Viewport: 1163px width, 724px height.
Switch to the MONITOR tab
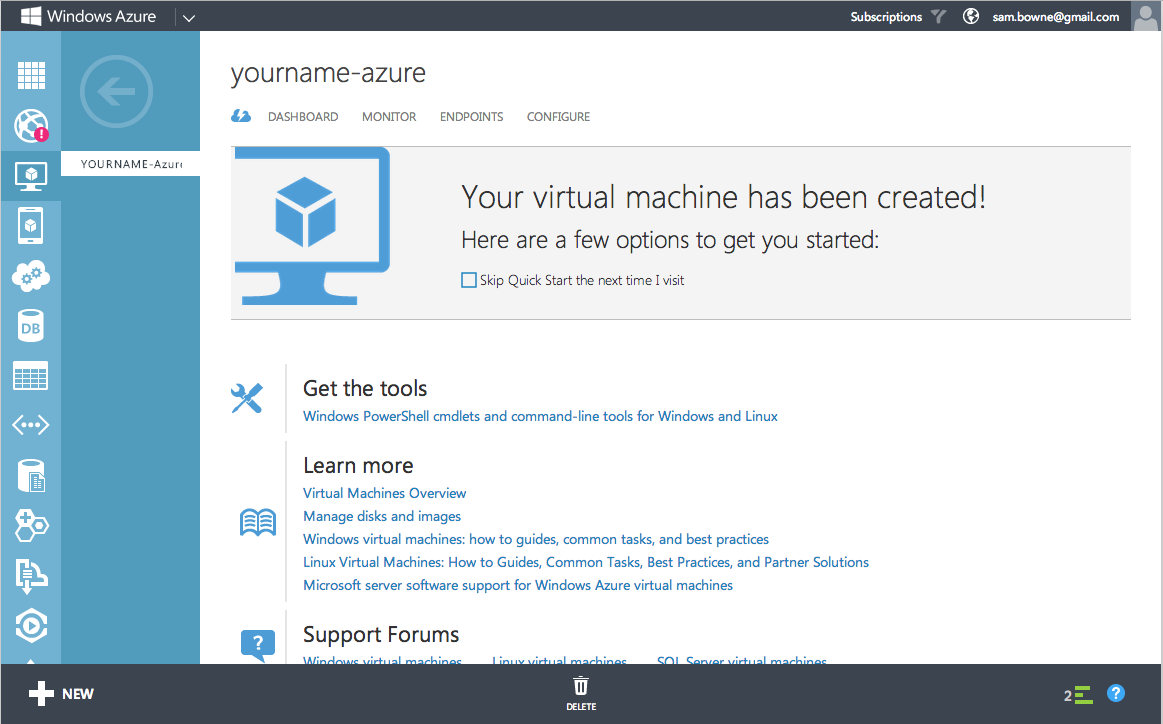click(389, 116)
